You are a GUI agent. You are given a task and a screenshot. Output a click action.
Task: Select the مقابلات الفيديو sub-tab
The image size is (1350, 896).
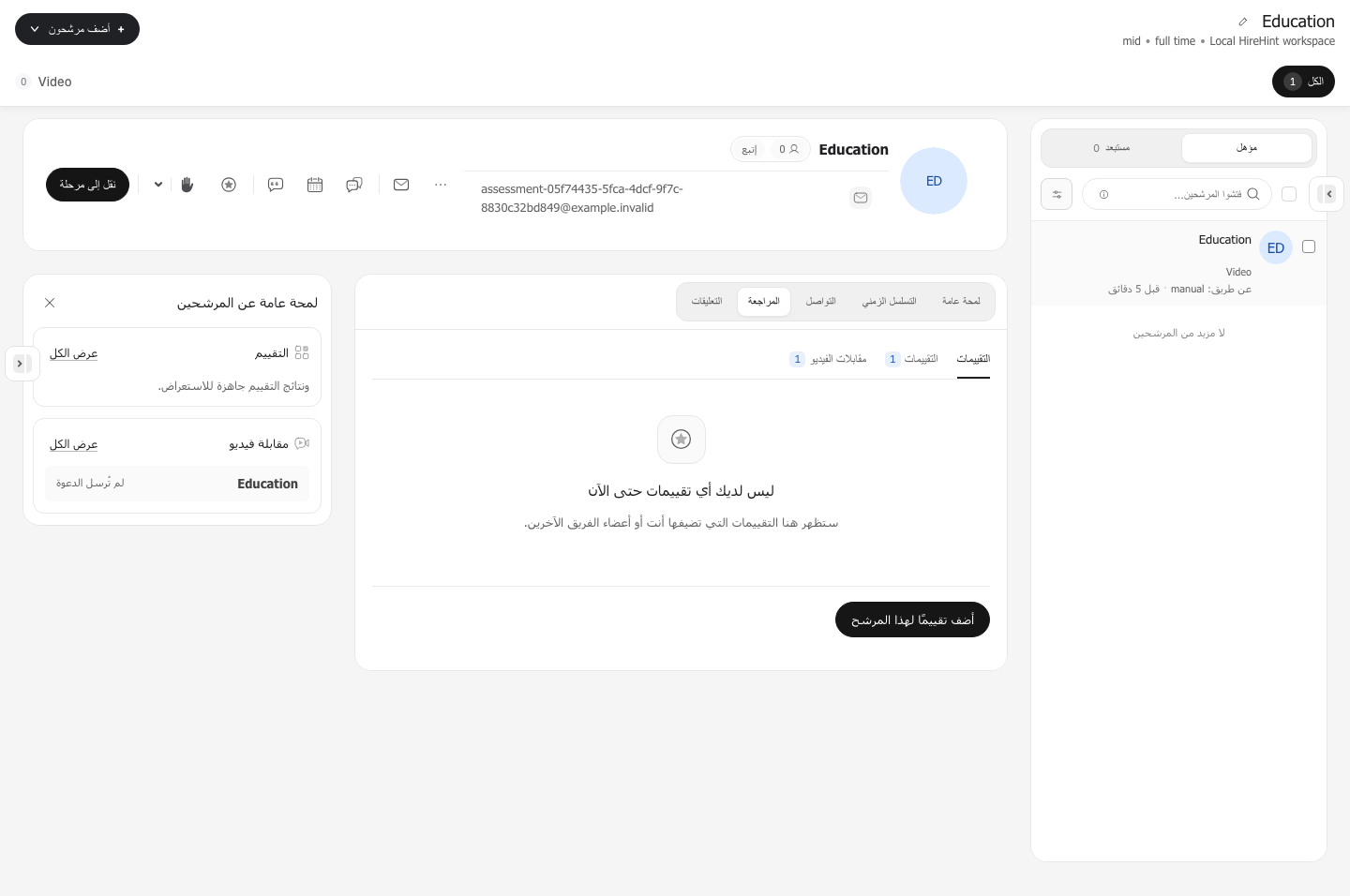[829, 359]
